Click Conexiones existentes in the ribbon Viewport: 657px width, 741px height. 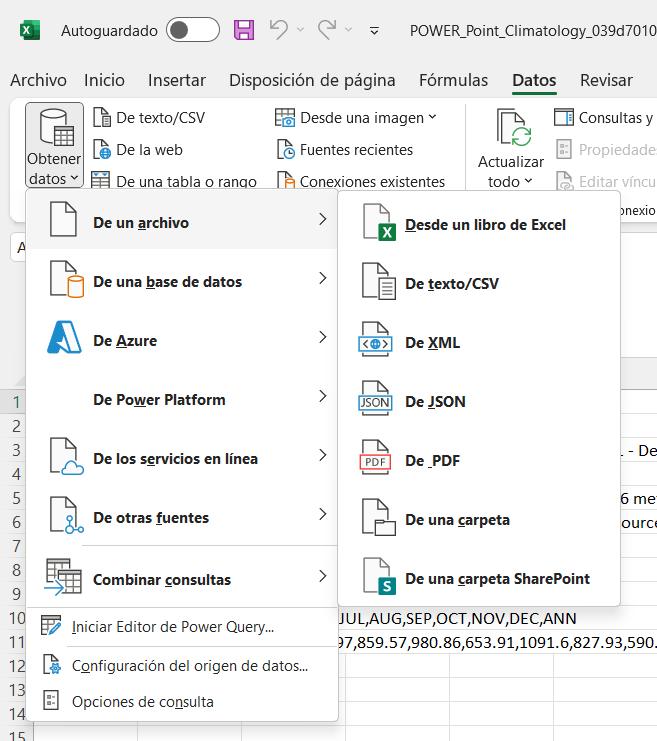[x=361, y=181]
